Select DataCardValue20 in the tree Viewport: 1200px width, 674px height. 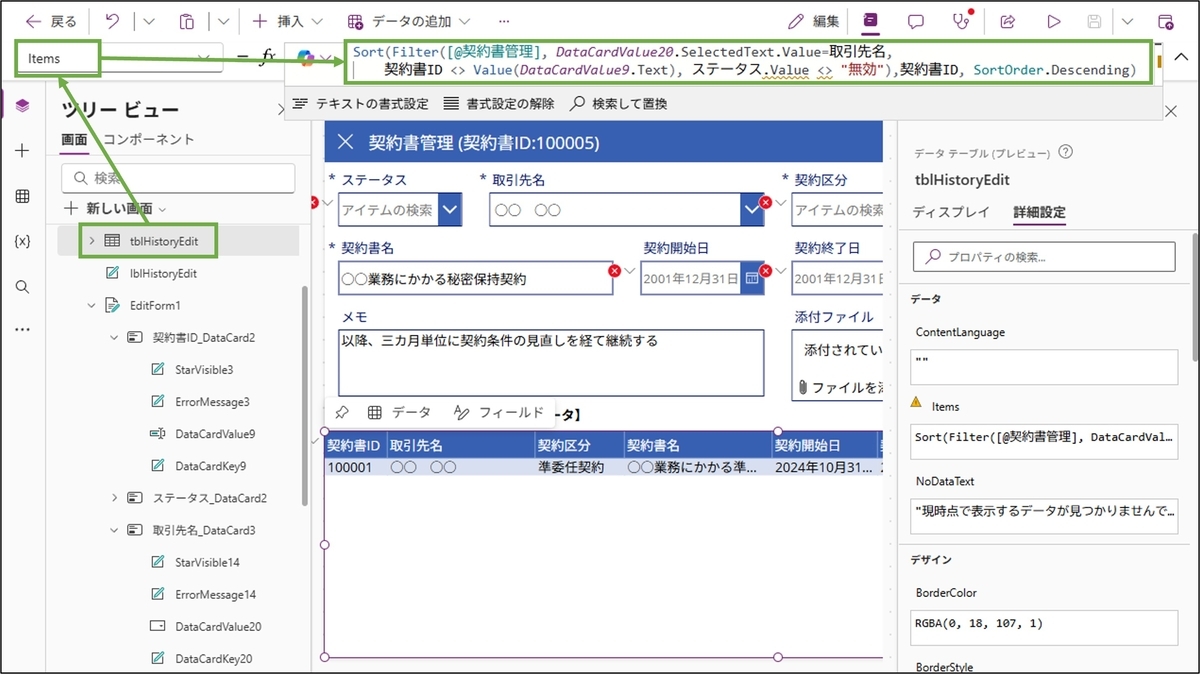218,627
